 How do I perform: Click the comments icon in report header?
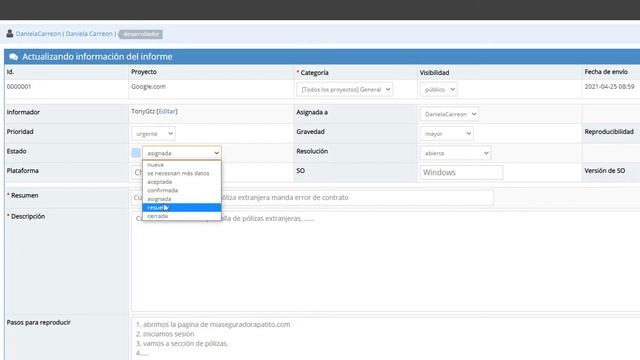tap(13, 57)
